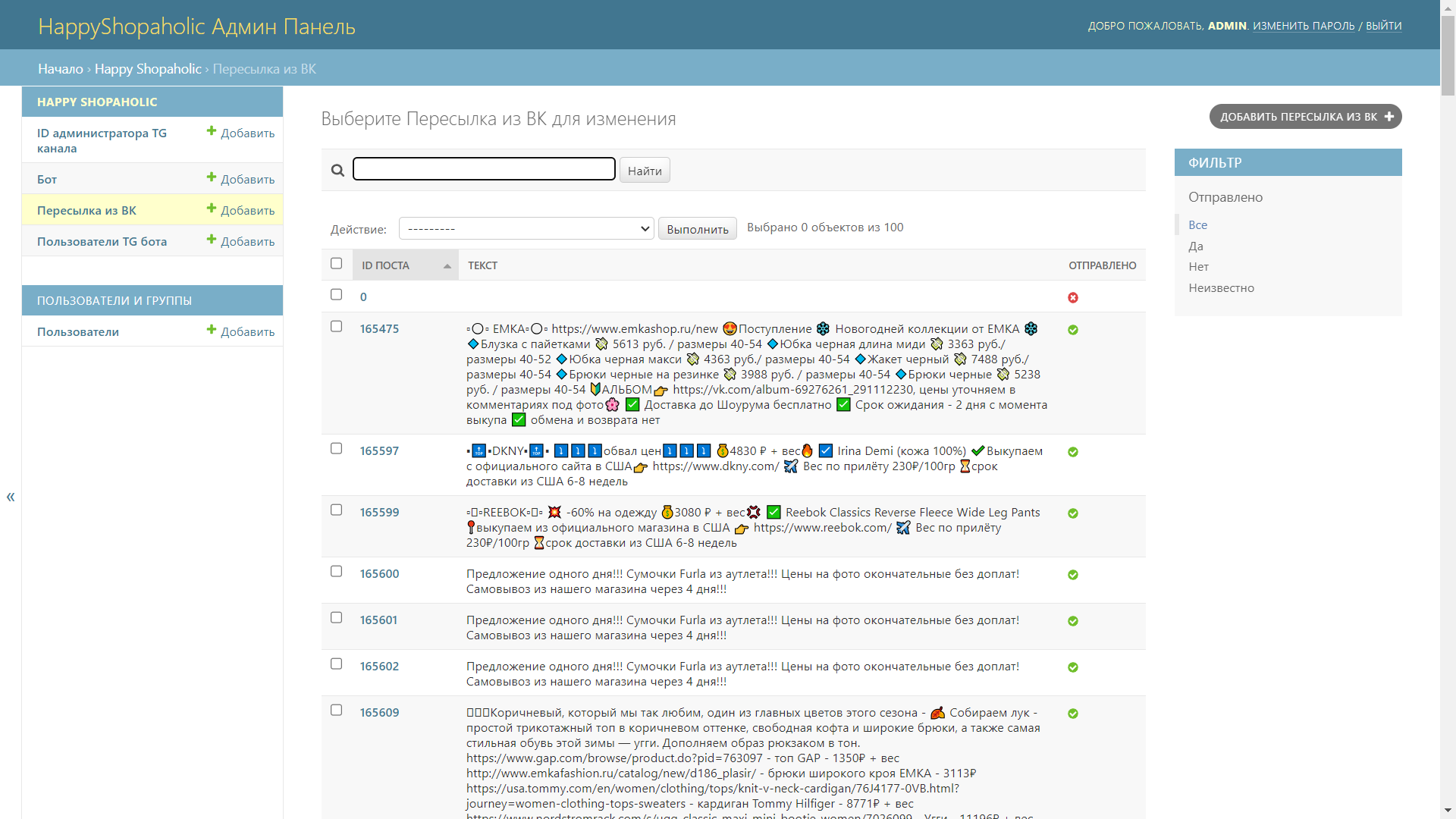Screen dimensions: 1456x819
Task: Click the green sent icon for post 165609
Action: click(x=1073, y=714)
